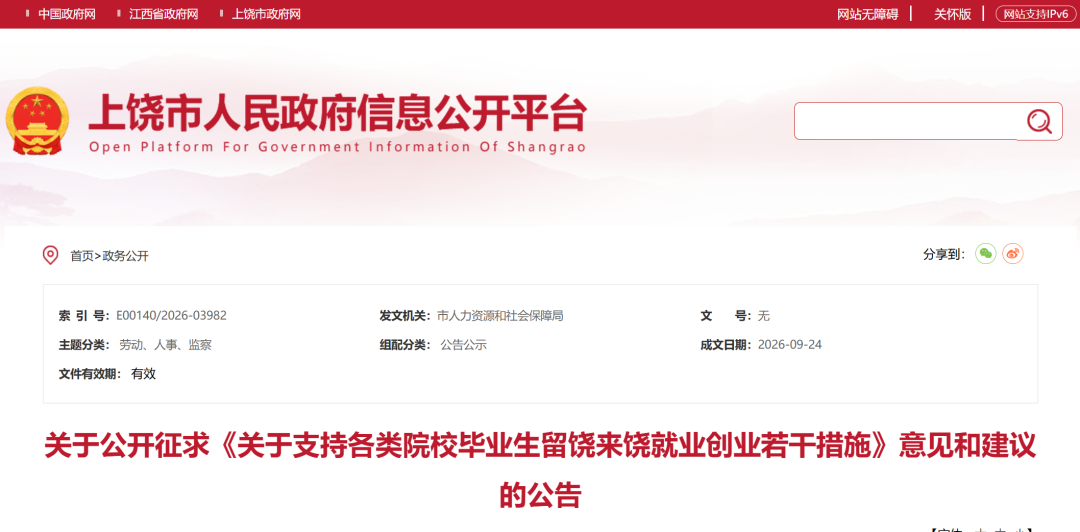Go to 首页 in the breadcrumb
The image size is (1080, 532).
[x=81, y=256]
